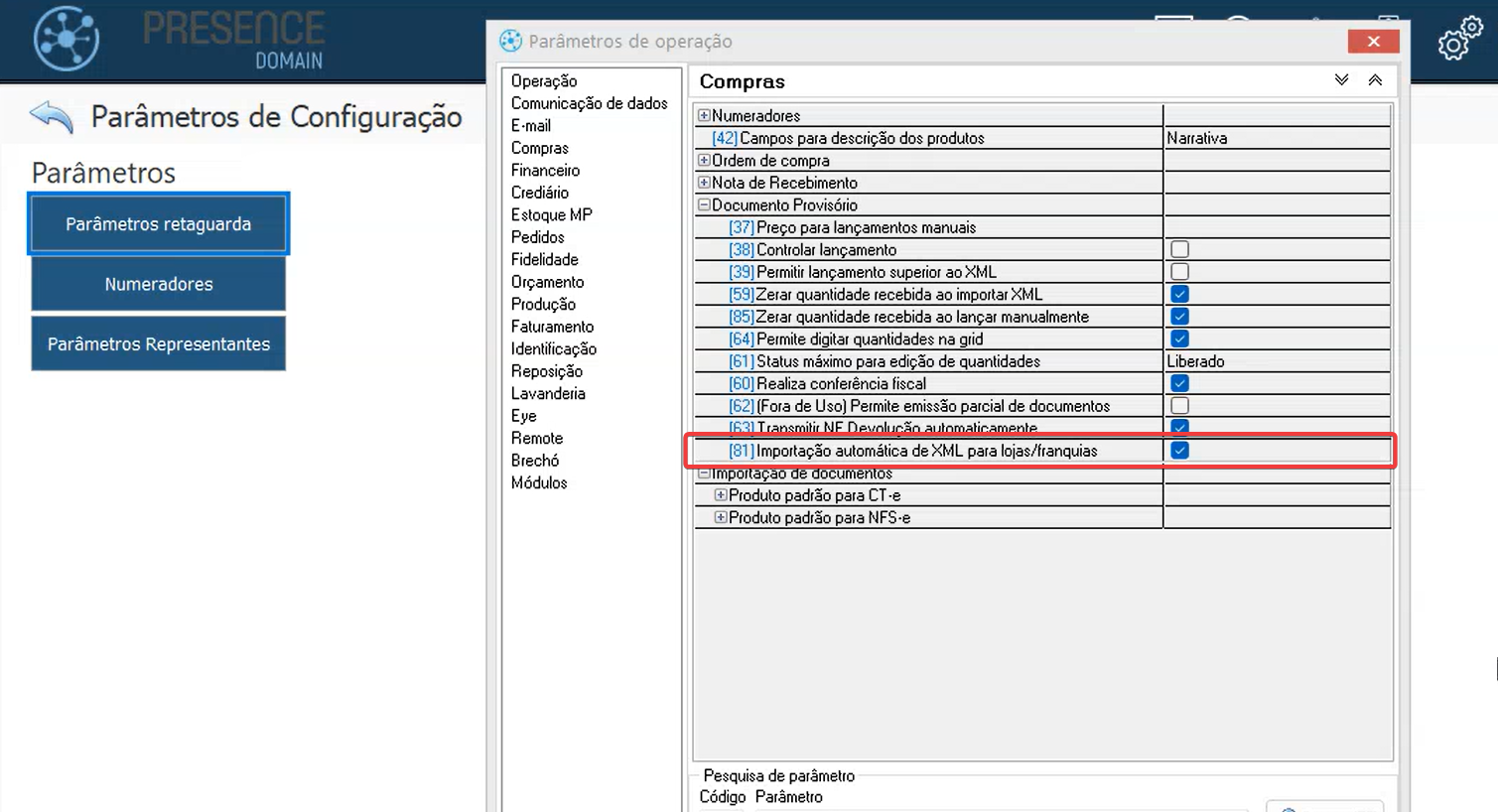Uncheck Importação automática de XML para lojas/franquias
The width and height of the screenshot is (1498, 812).
1179,451
